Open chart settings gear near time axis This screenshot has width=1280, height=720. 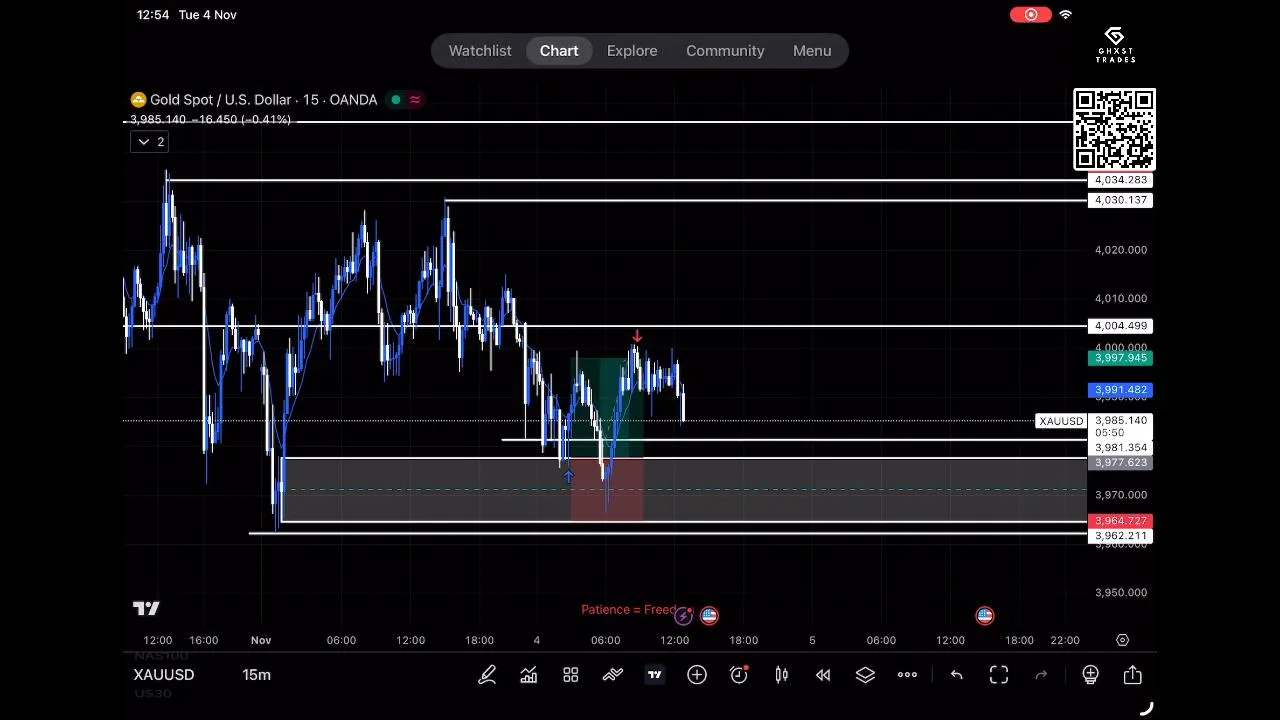[x=1122, y=640]
